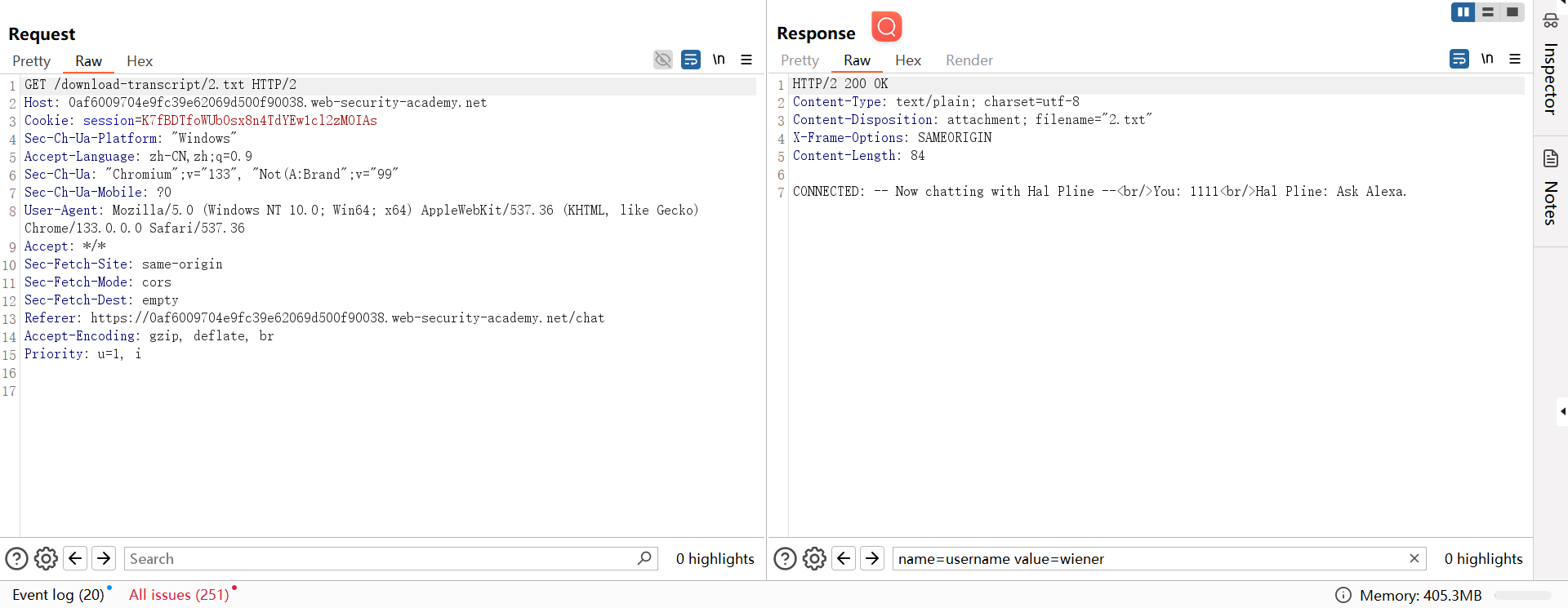Open All issues (251)
Viewport: 1568px width, 608px height.
(x=179, y=595)
